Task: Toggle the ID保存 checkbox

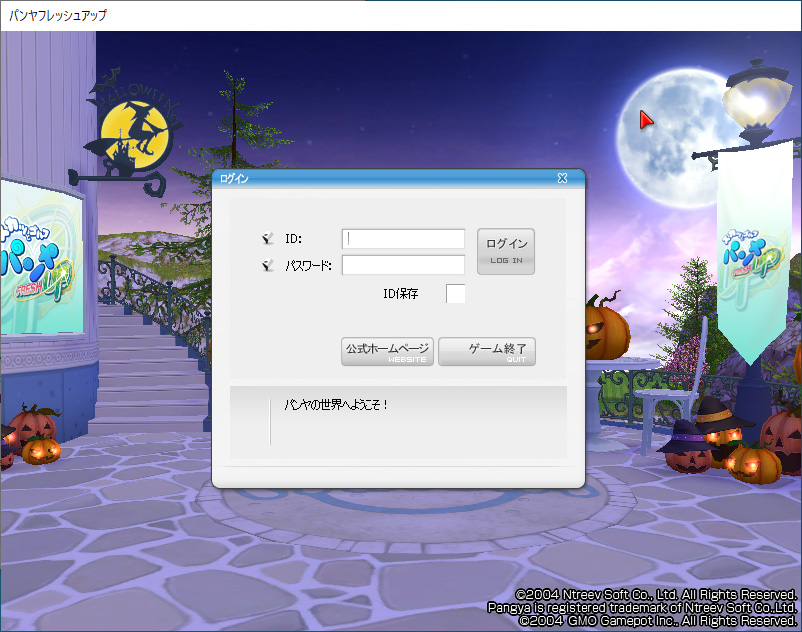Action: tap(455, 293)
